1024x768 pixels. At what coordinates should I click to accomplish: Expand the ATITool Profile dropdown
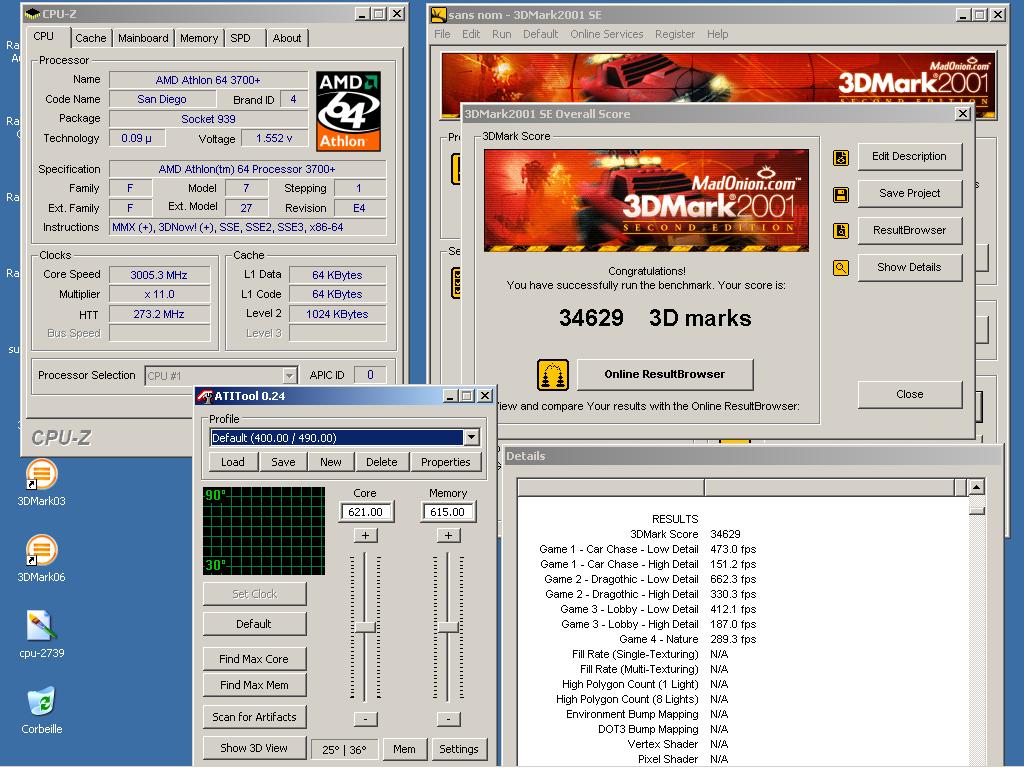pos(472,438)
